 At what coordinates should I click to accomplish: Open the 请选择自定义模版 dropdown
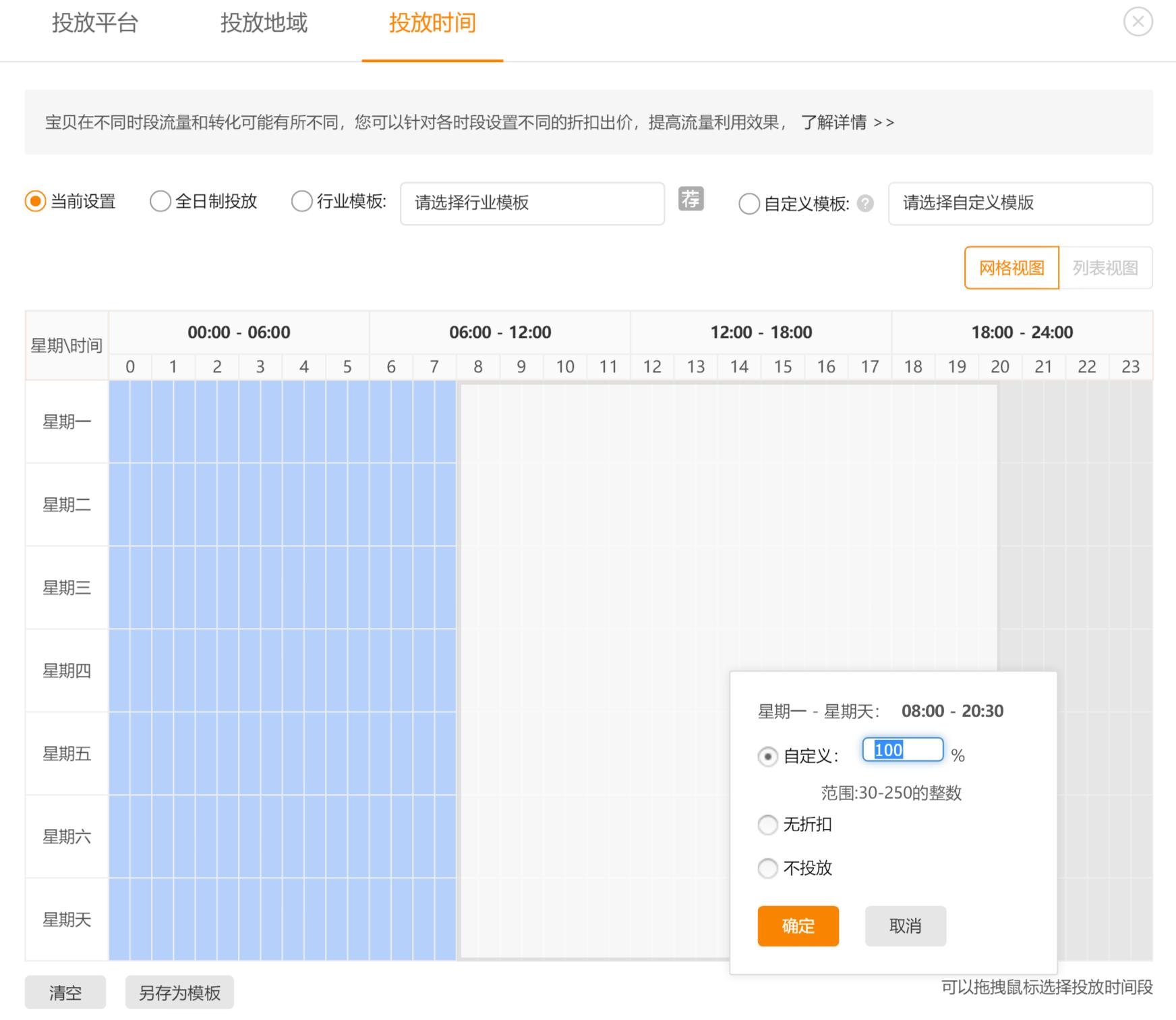click(1020, 204)
